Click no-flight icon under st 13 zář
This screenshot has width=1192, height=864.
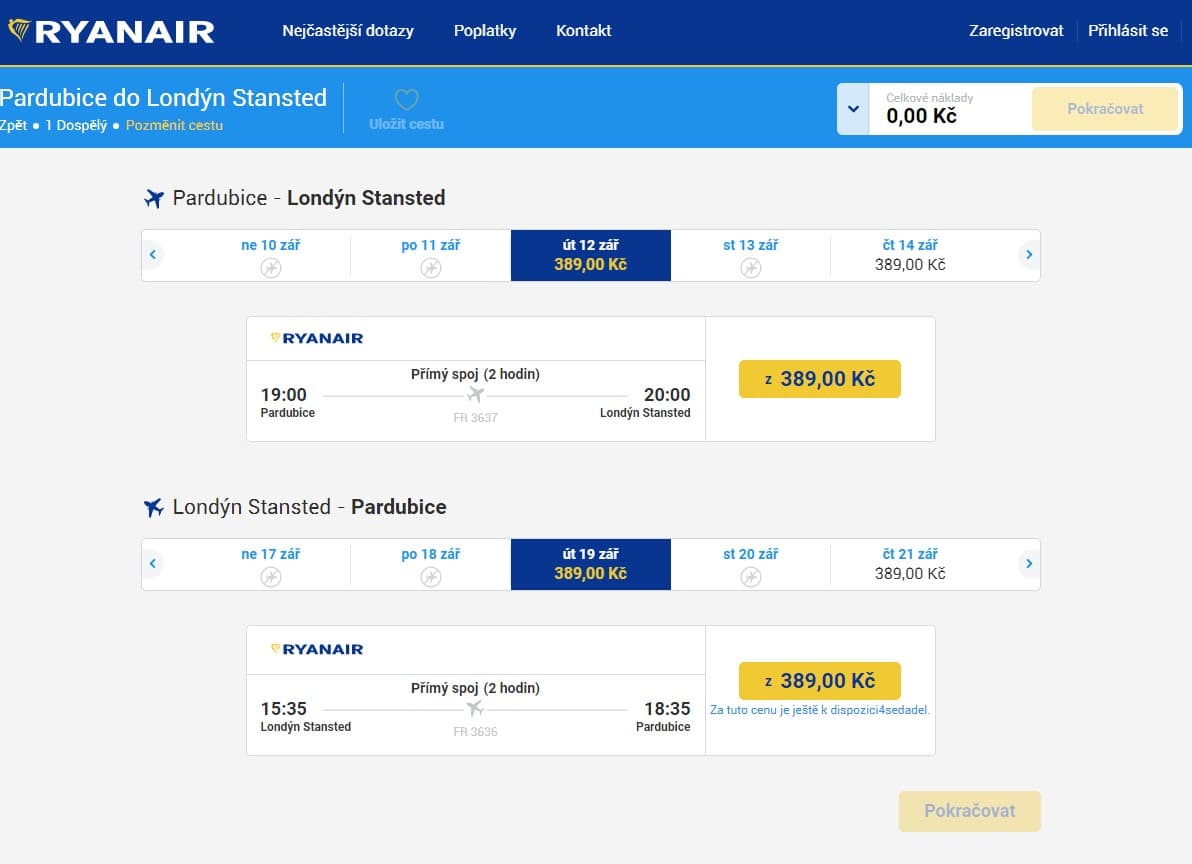pos(751,267)
